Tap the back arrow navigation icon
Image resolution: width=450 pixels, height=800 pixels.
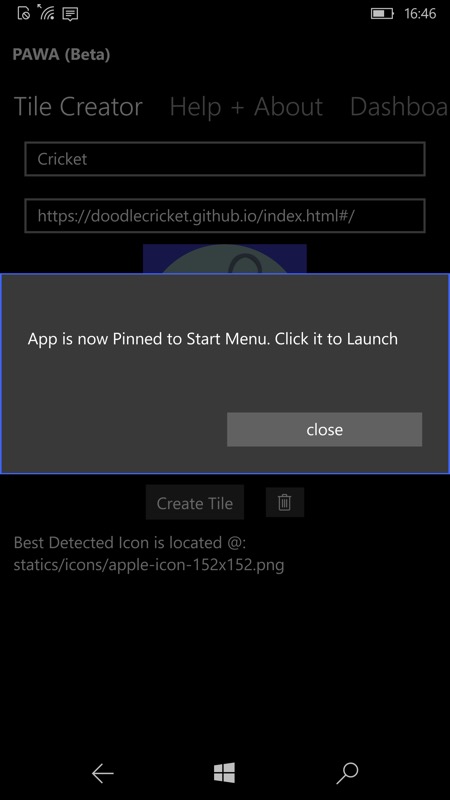103,773
